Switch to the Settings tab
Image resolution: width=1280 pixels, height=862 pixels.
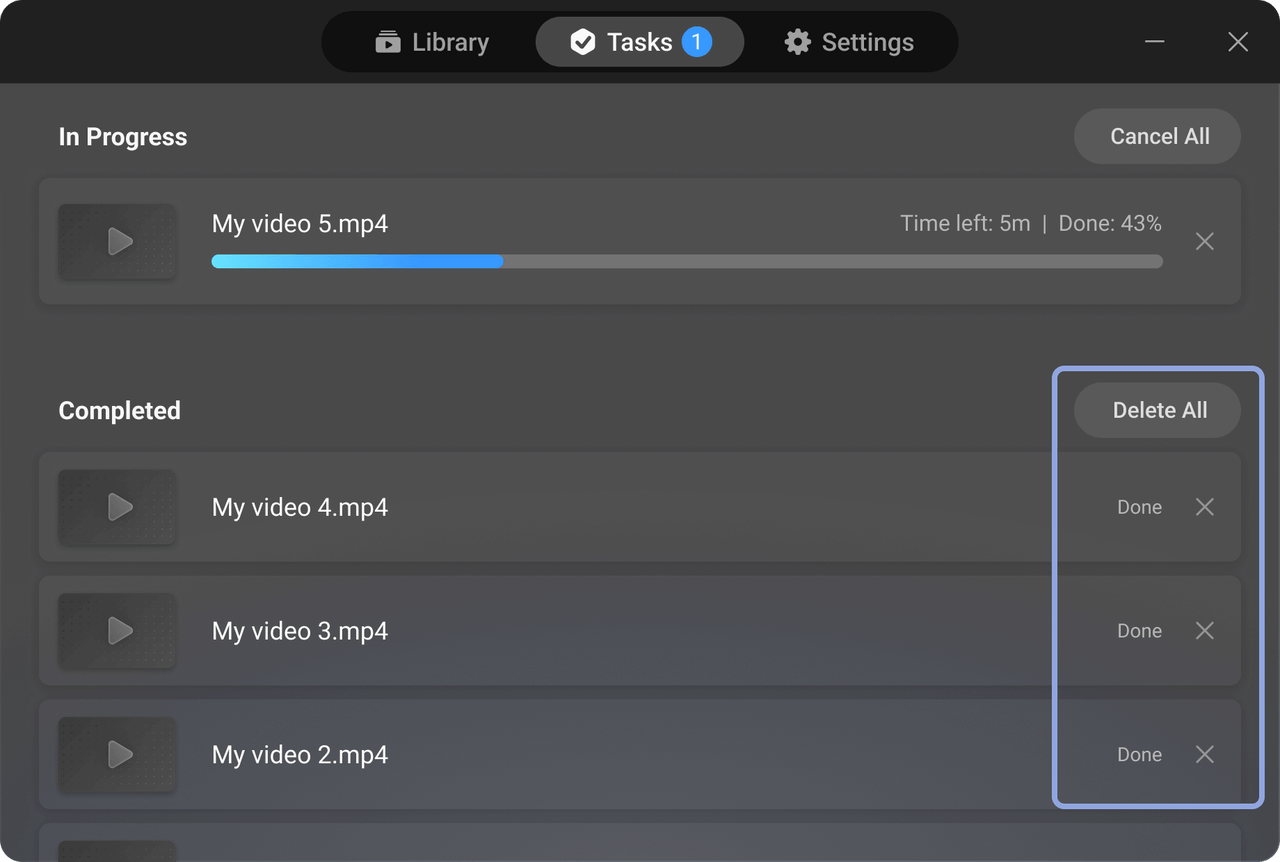tap(849, 42)
